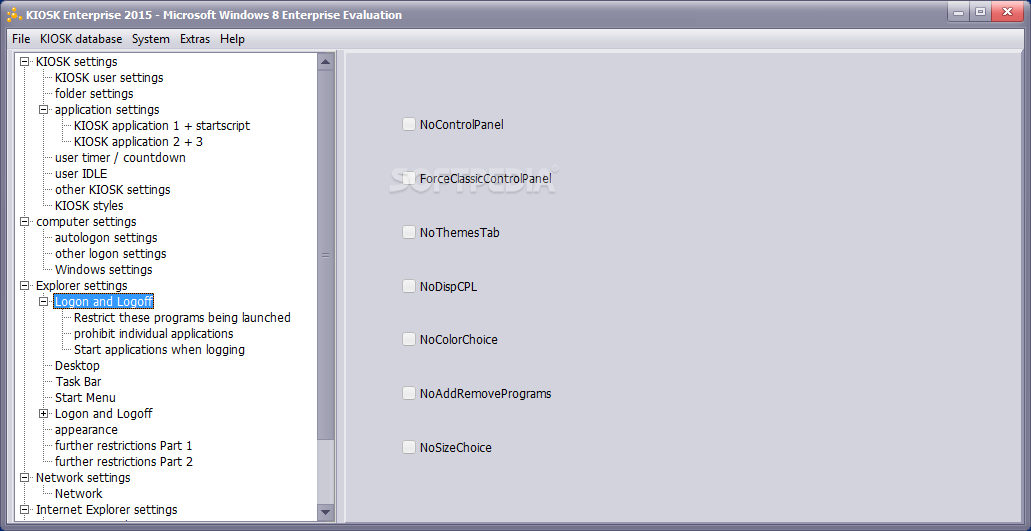Toggle the ForceClassicControlPanel checkbox
The height and width of the screenshot is (531, 1031).
point(408,178)
